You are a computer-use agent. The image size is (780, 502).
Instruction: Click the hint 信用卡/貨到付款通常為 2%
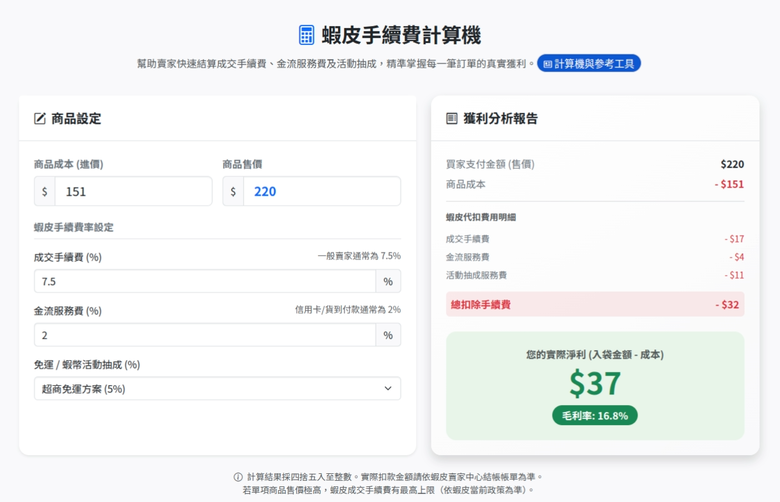tap(348, 309)
